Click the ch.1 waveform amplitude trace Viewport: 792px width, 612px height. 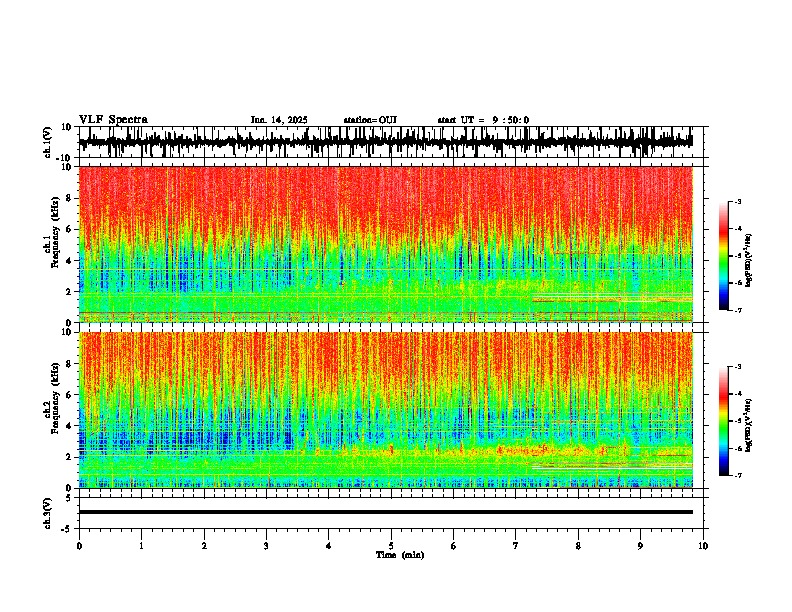click(385, 142)
